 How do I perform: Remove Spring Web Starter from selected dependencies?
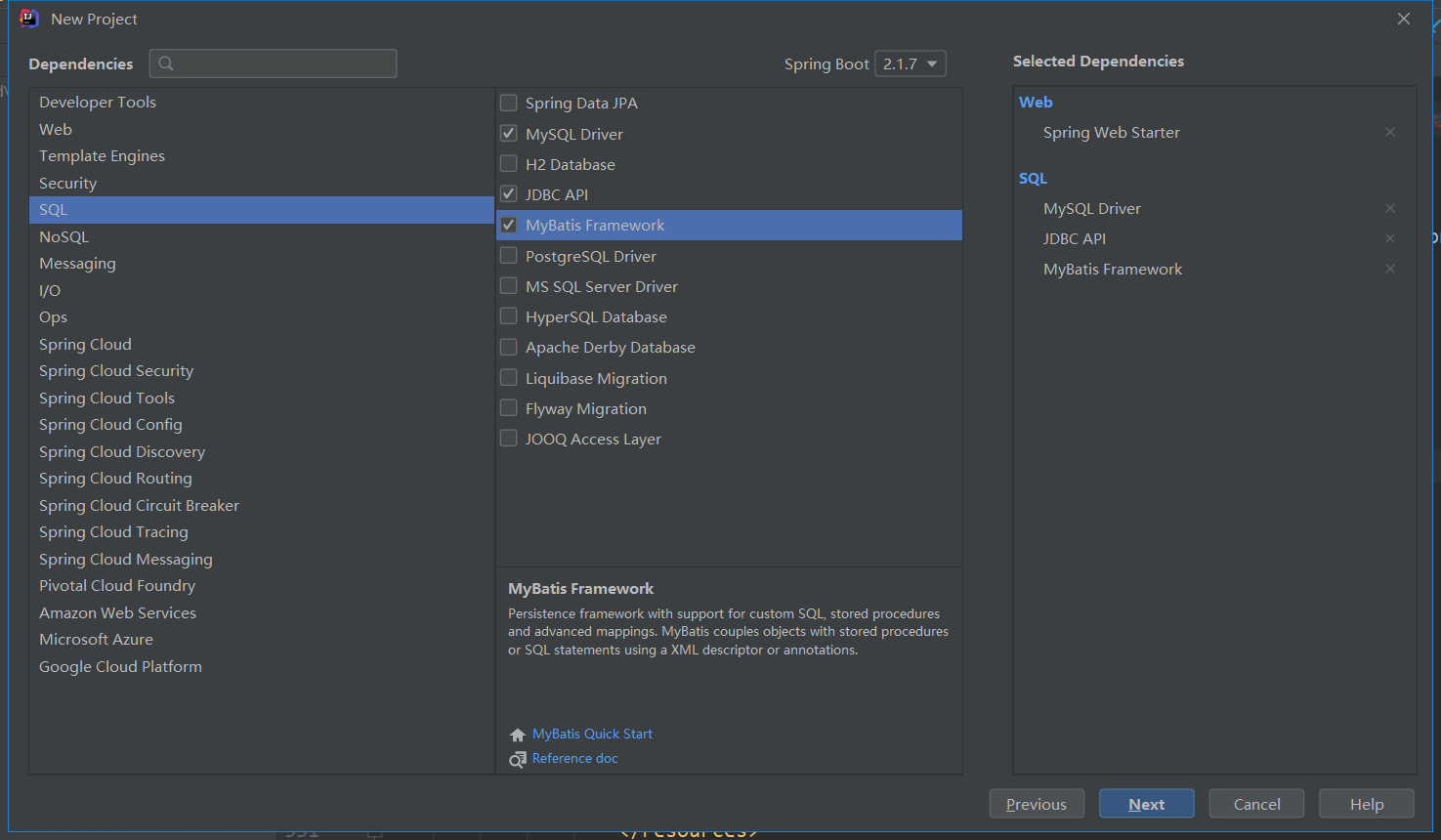[1390, 132]
